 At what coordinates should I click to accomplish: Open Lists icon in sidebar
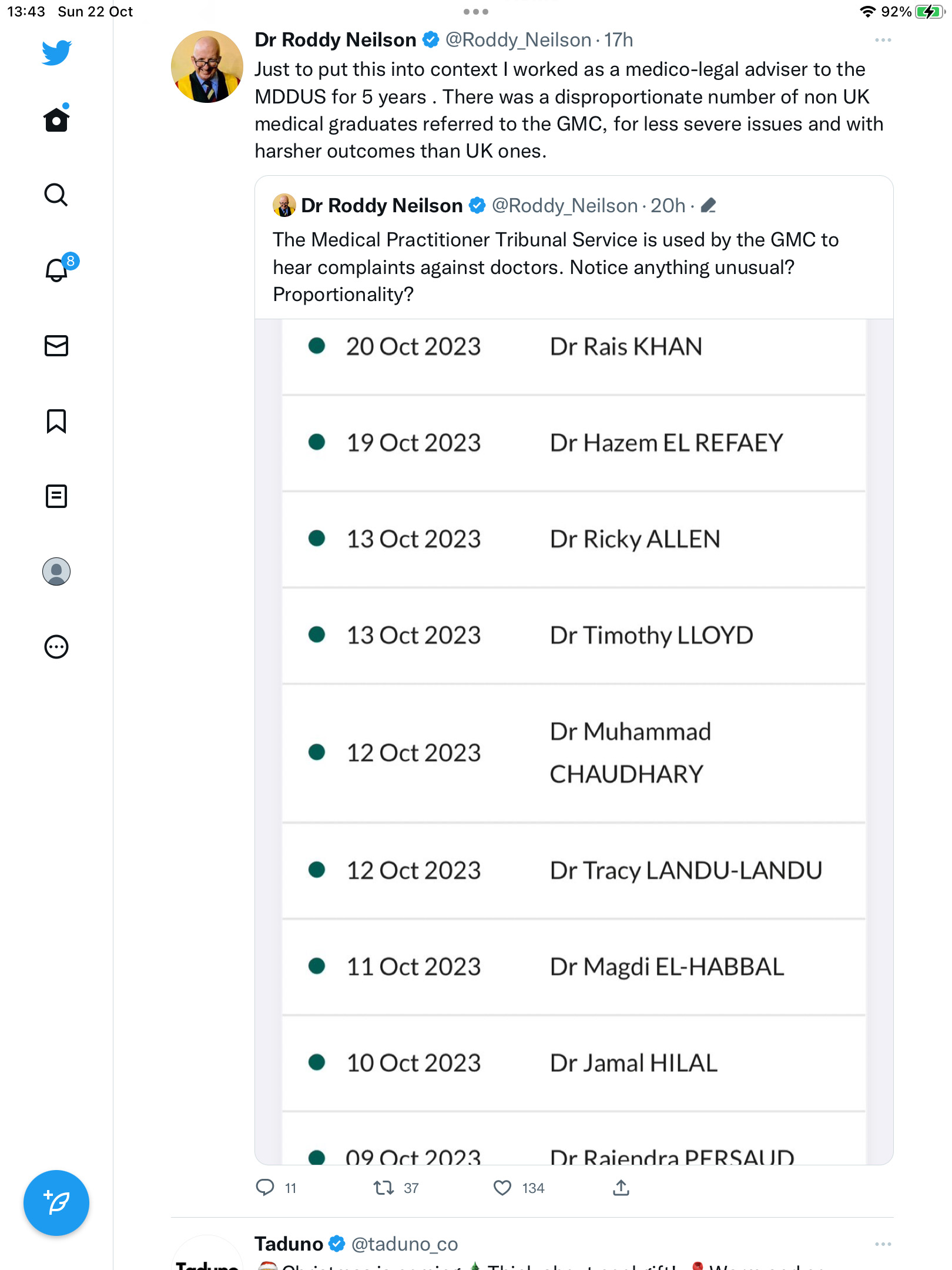(x=56, y=496)
